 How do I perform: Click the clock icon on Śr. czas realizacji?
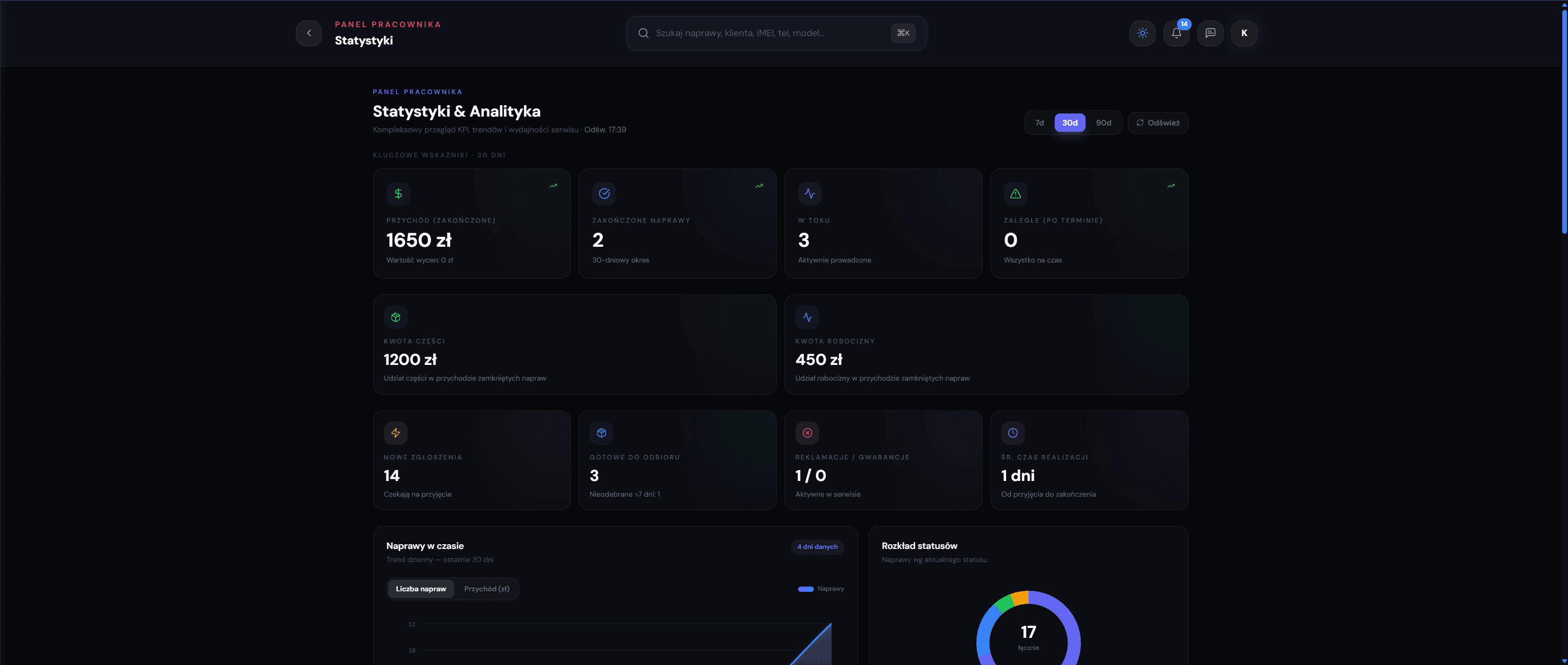(1013, 433)
